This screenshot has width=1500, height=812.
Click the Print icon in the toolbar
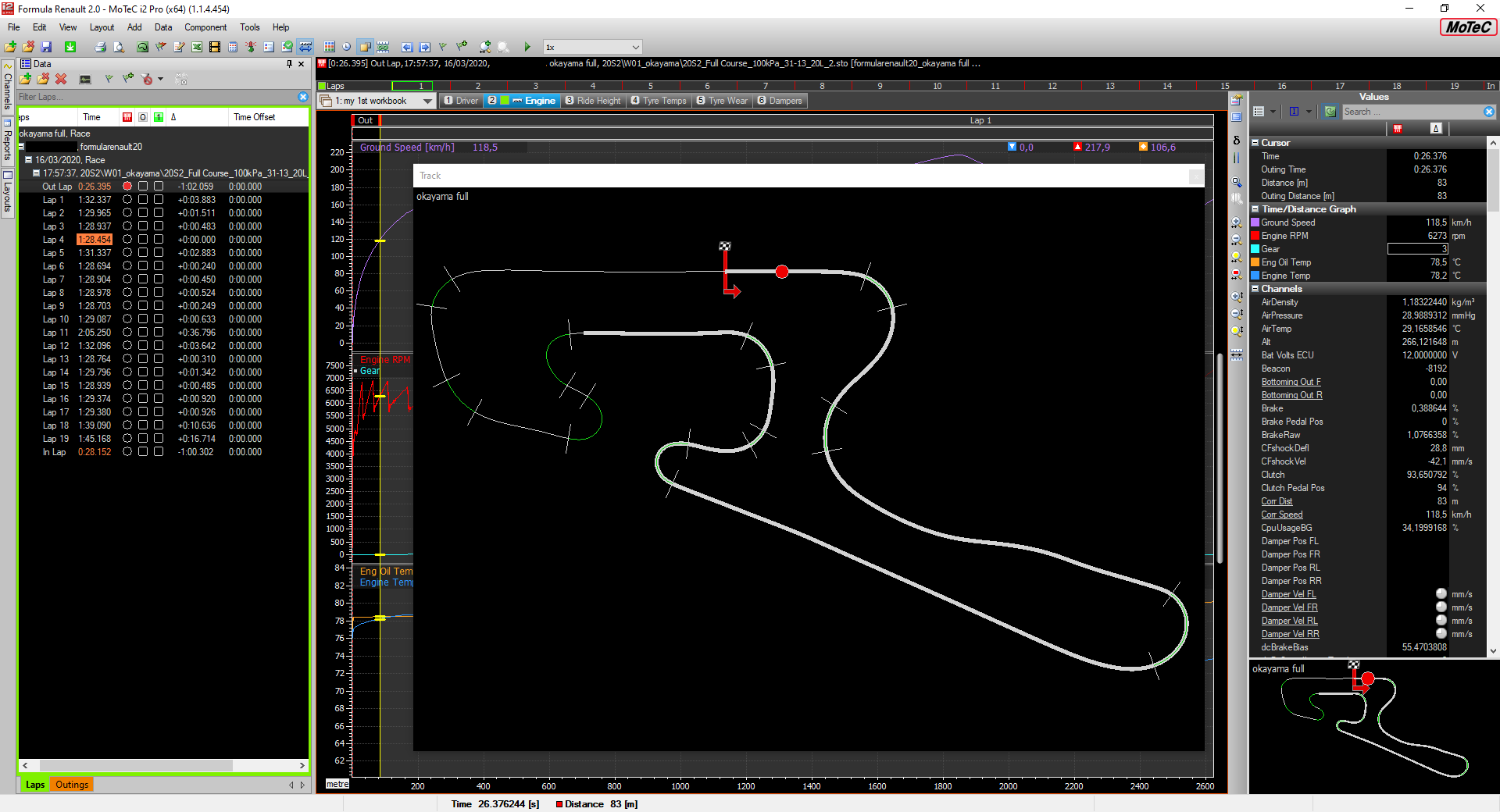100,47
